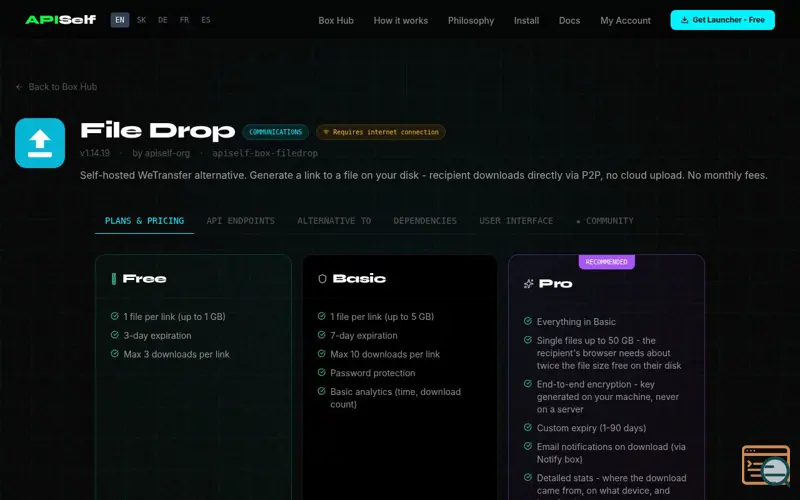
Task: Click wifi icon in internet badge
Action: click(326, 132)
